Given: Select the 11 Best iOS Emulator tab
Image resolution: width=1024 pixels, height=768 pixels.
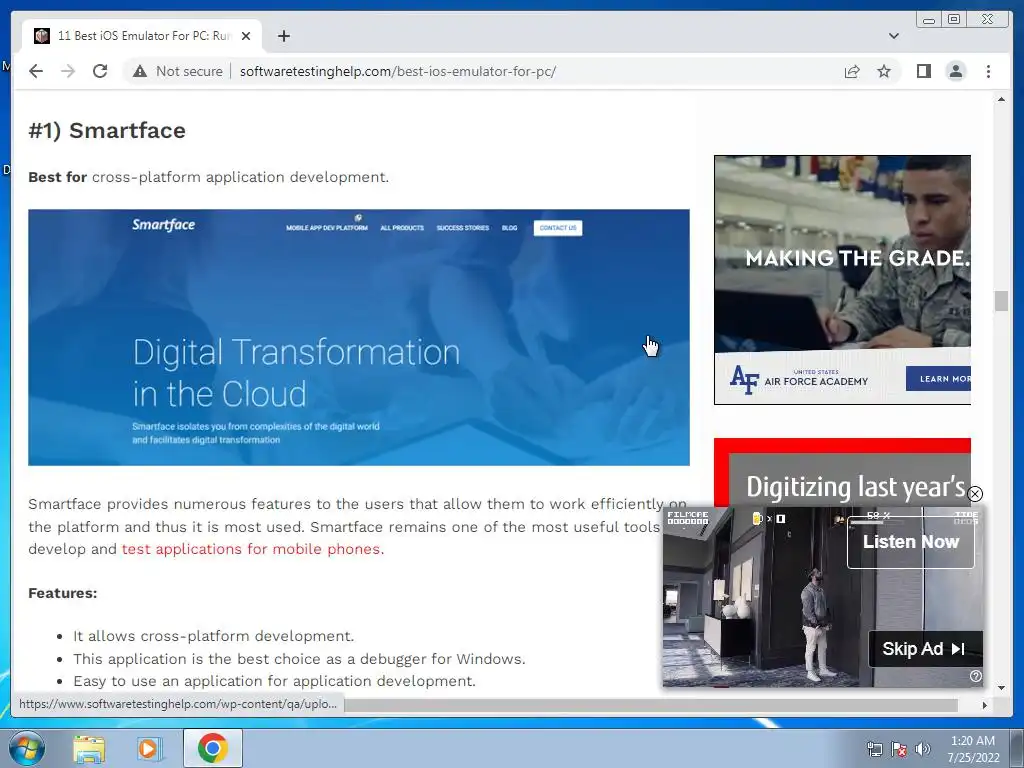Looking at the screenshot, I should pos(142,36).
